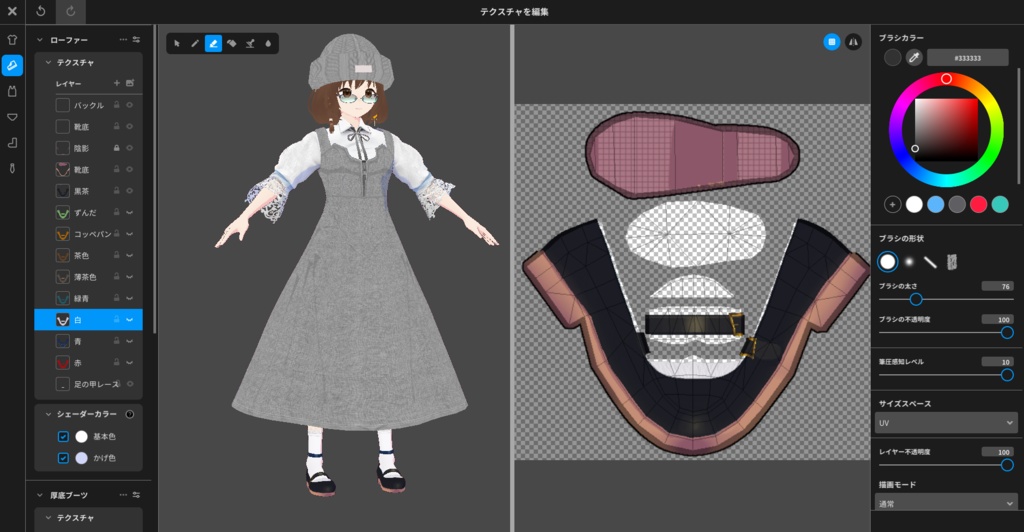Choose the selection cursor tool

click(x=176, y=44)
